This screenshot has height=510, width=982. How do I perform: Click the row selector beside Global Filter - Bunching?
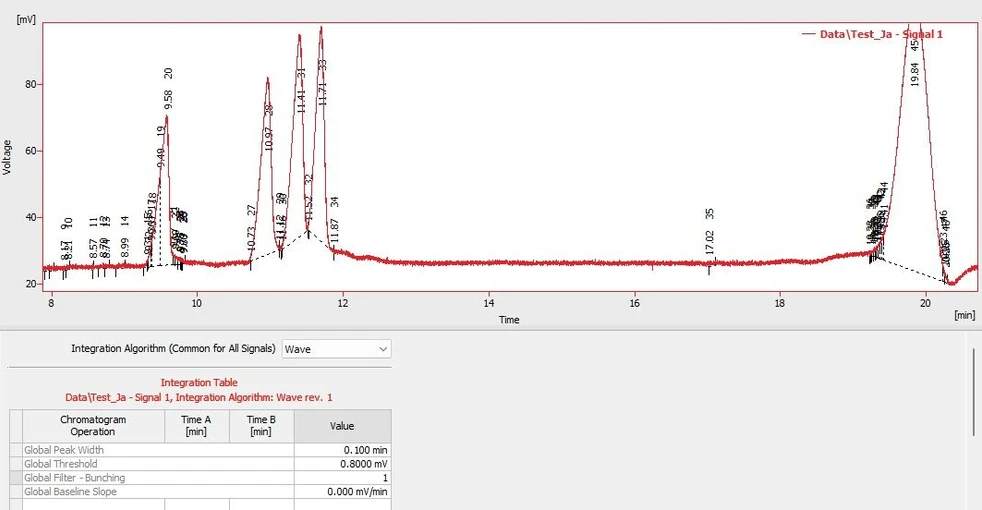point(16,477)
